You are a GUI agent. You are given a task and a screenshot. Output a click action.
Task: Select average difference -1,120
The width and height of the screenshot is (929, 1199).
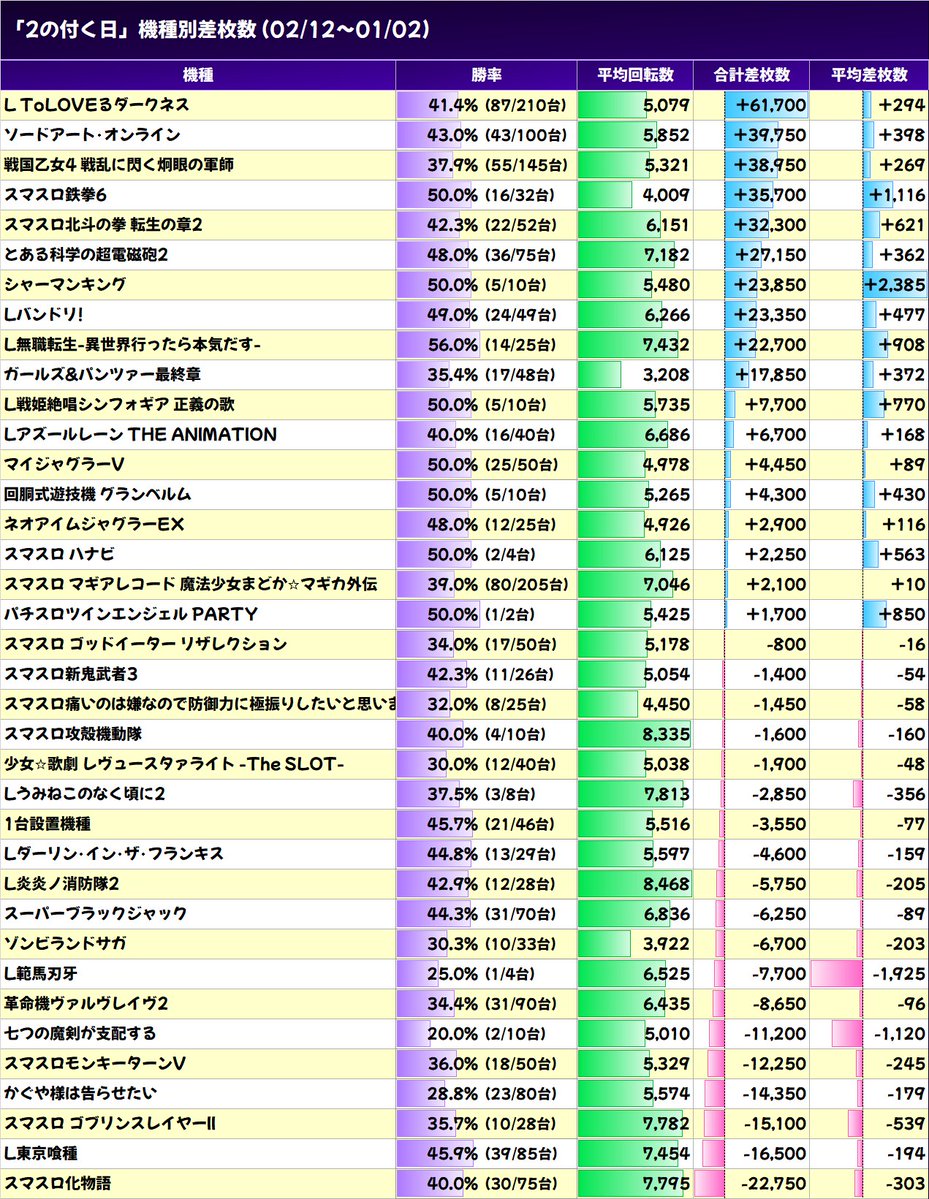[899, 1034]
